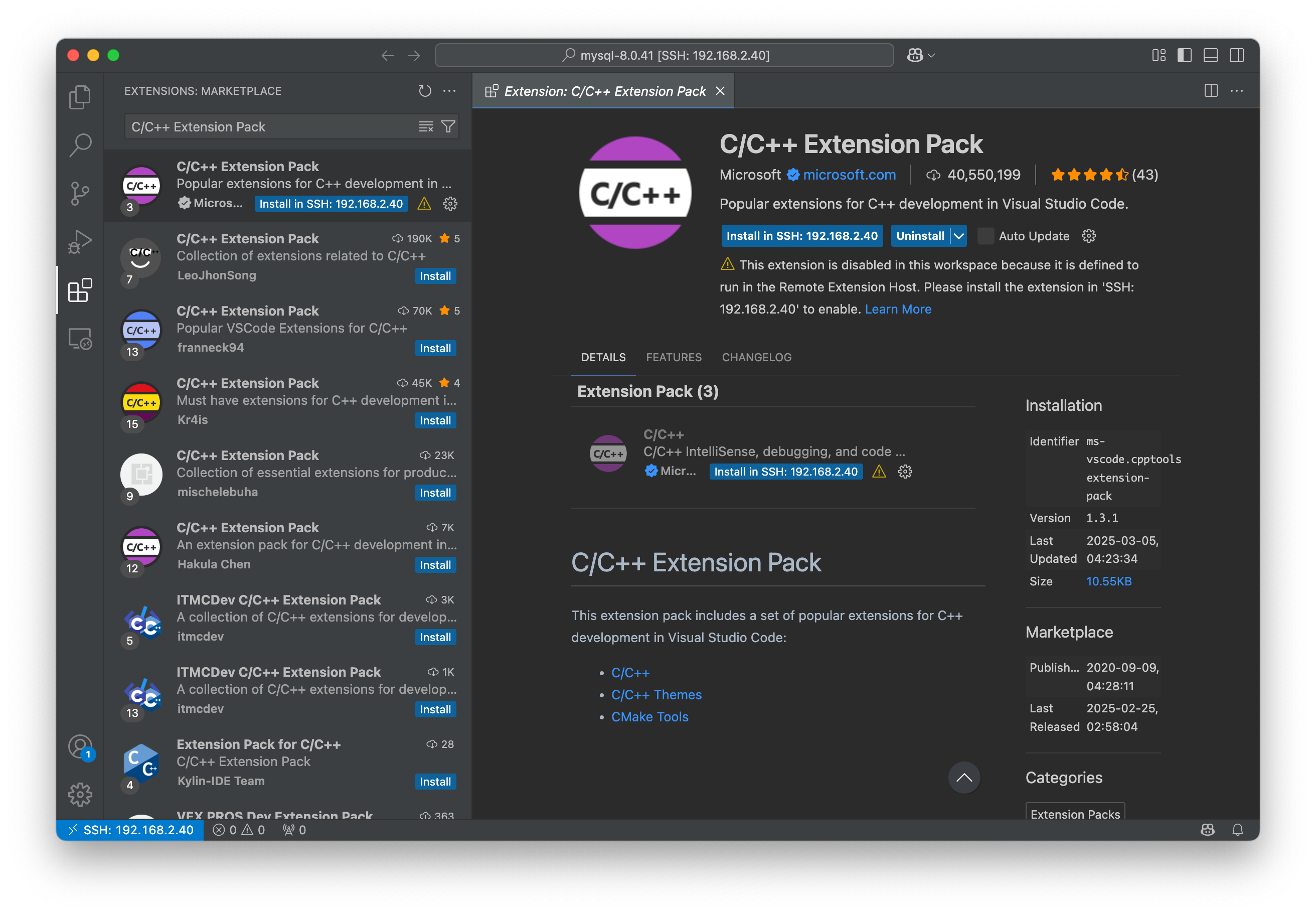The height and width of the screenshot is (915, 1316).
Task: Open the Accounts menu icon
Action: pos(80,747)
